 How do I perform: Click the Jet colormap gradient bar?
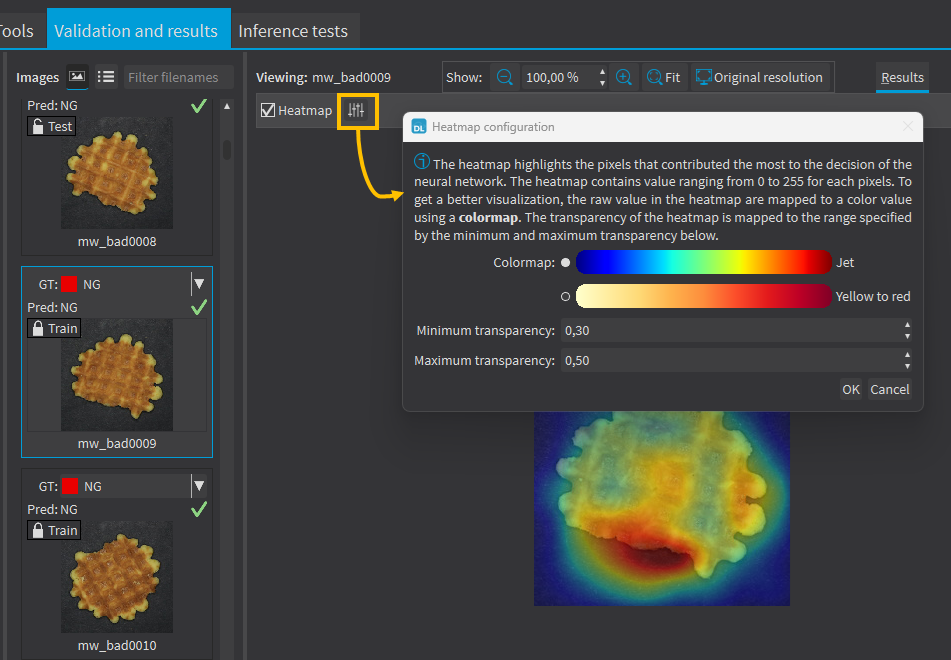(x=703, y=262)
